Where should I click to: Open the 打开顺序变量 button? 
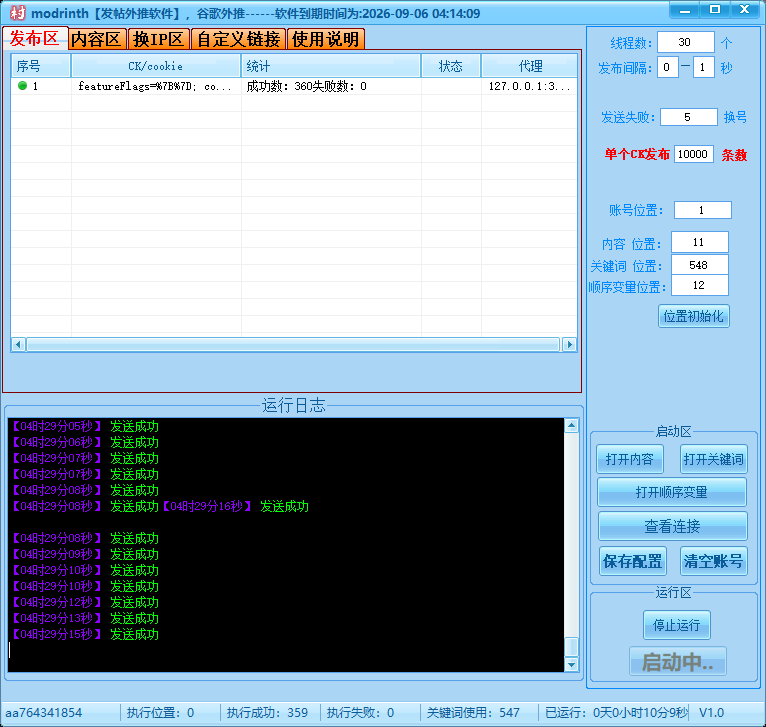tap(672, 492)
